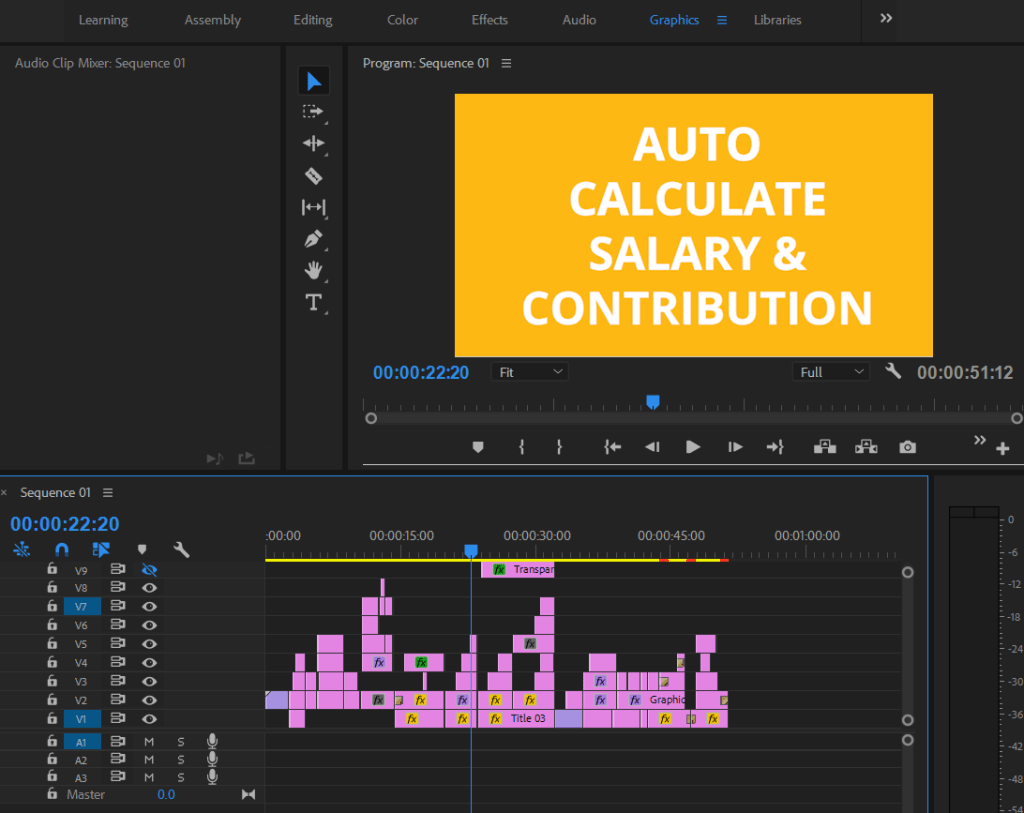Open the Full playback resolution dropdown
This screenshot has width=1024, height=813.
831,372
